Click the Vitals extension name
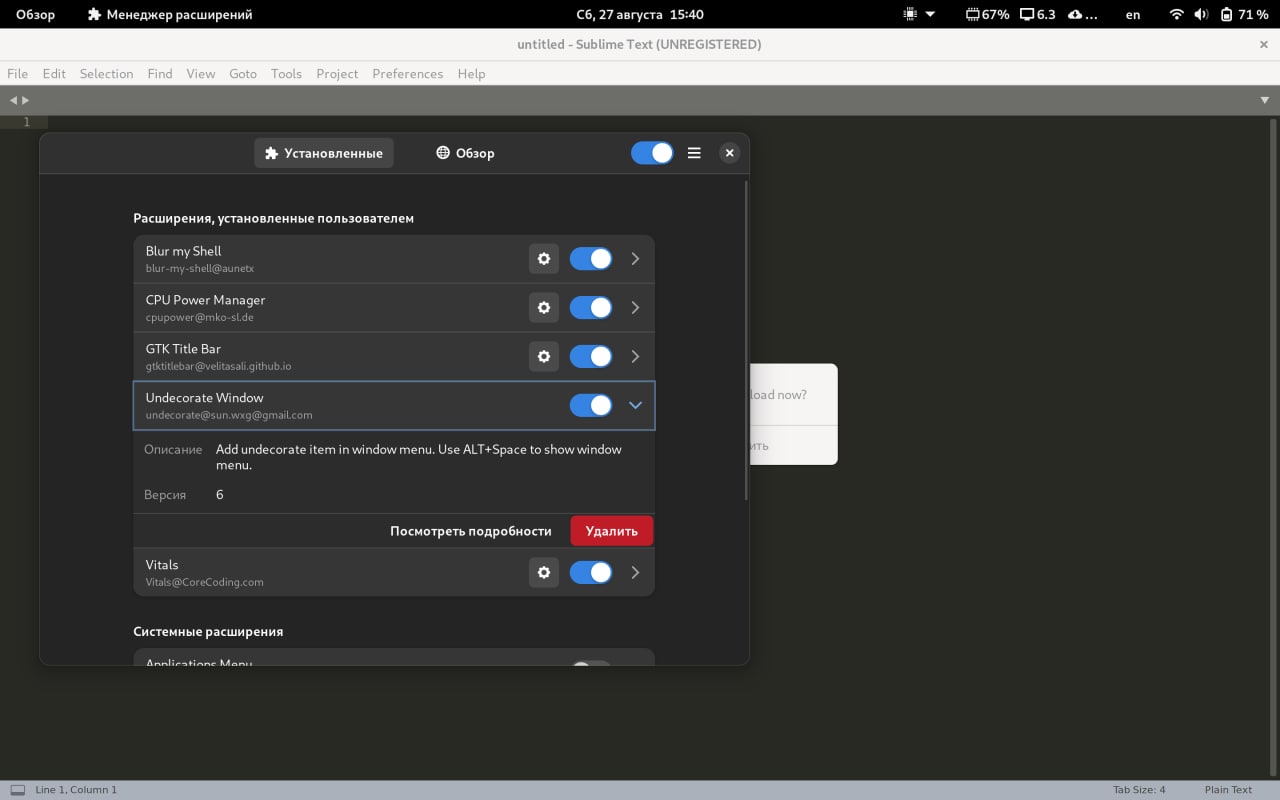Viewport: 1280px width, 800px height. click(161, 565)
